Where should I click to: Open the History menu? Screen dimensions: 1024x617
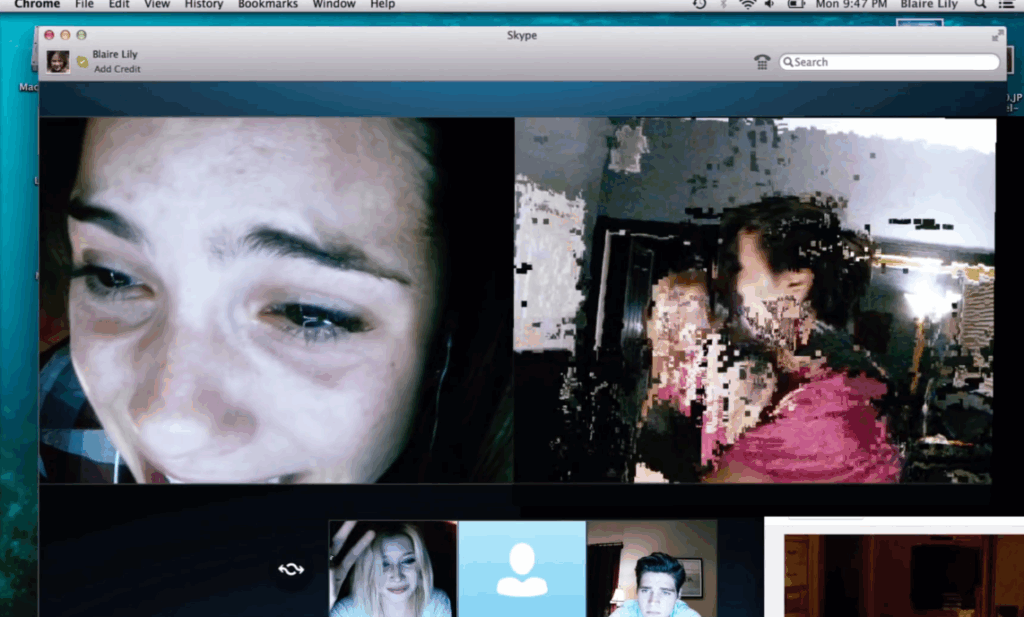click(x=204, y=5)
